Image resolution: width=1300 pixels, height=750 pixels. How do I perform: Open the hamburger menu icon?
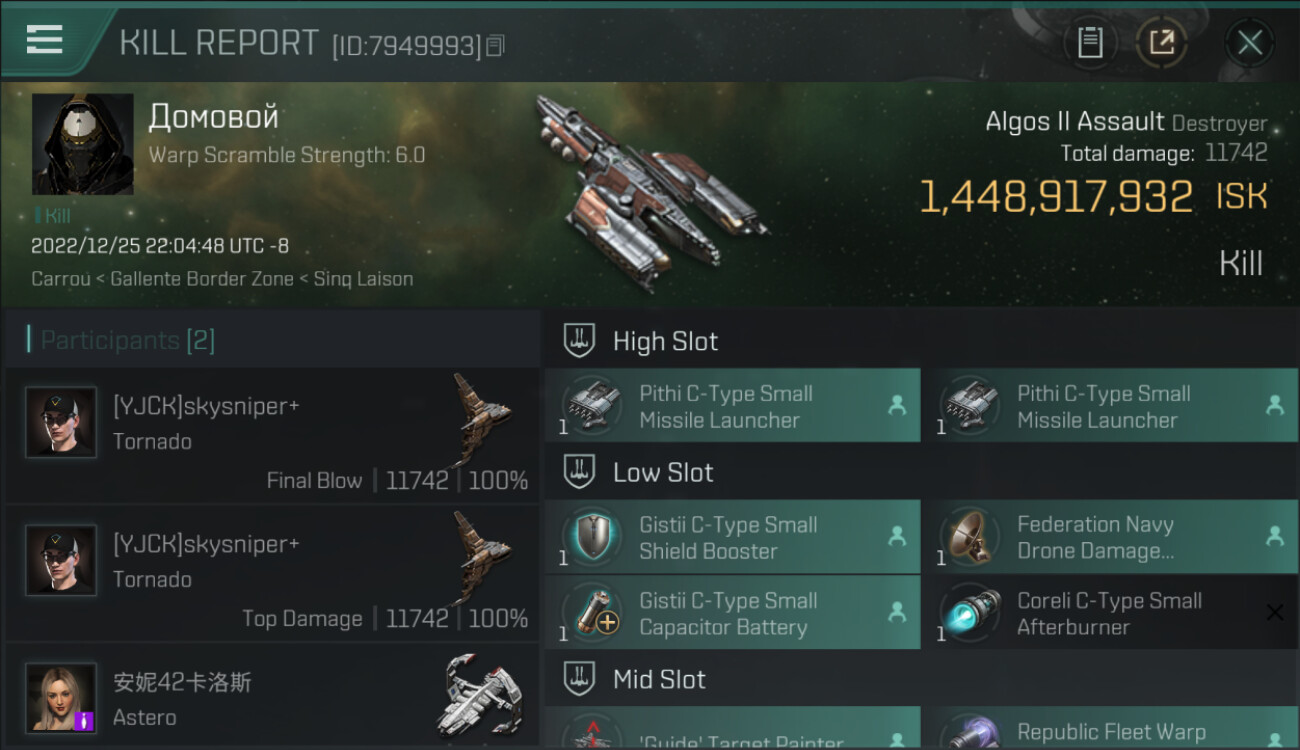pos(45,40)
